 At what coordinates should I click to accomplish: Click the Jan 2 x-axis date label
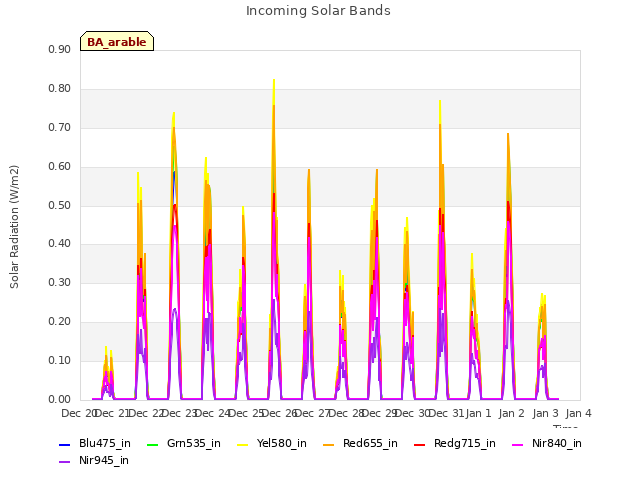(x=512, y=413)
